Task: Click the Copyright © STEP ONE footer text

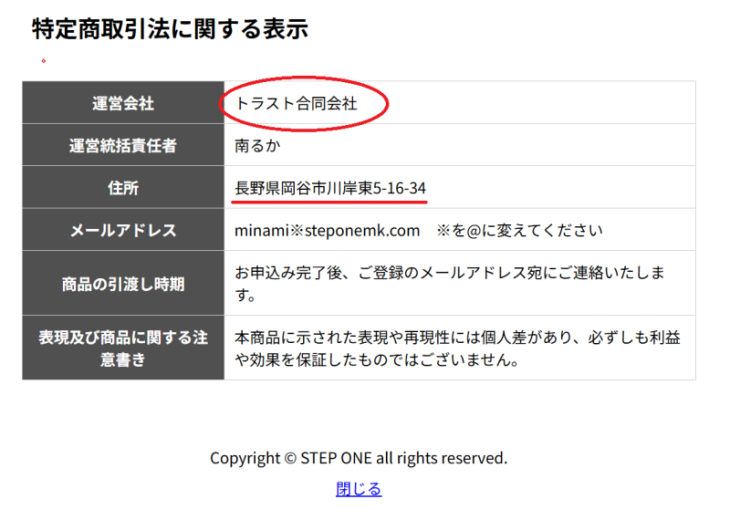Action: click(358, 458)
